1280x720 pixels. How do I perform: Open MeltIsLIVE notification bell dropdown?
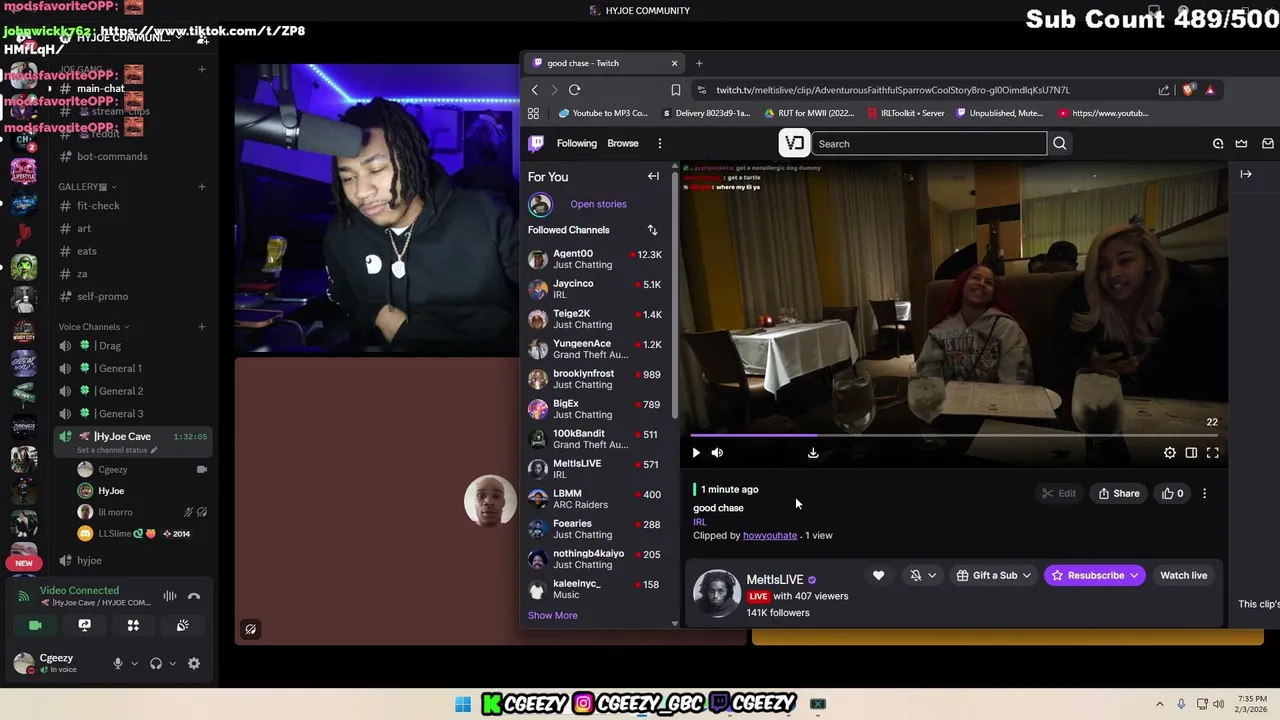tap(923, 575)
